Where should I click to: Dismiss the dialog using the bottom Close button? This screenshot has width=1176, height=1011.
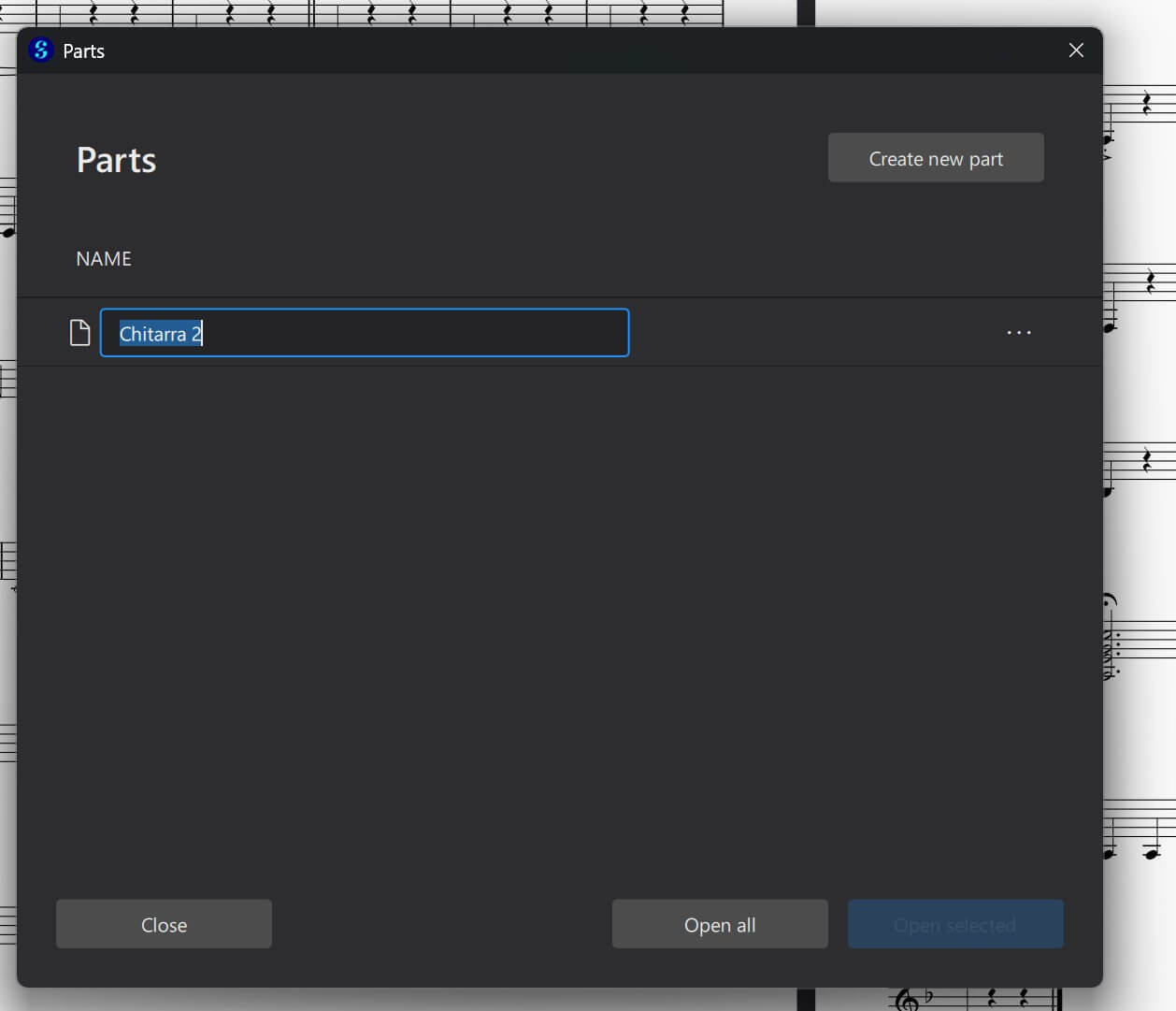click(164, 924)
